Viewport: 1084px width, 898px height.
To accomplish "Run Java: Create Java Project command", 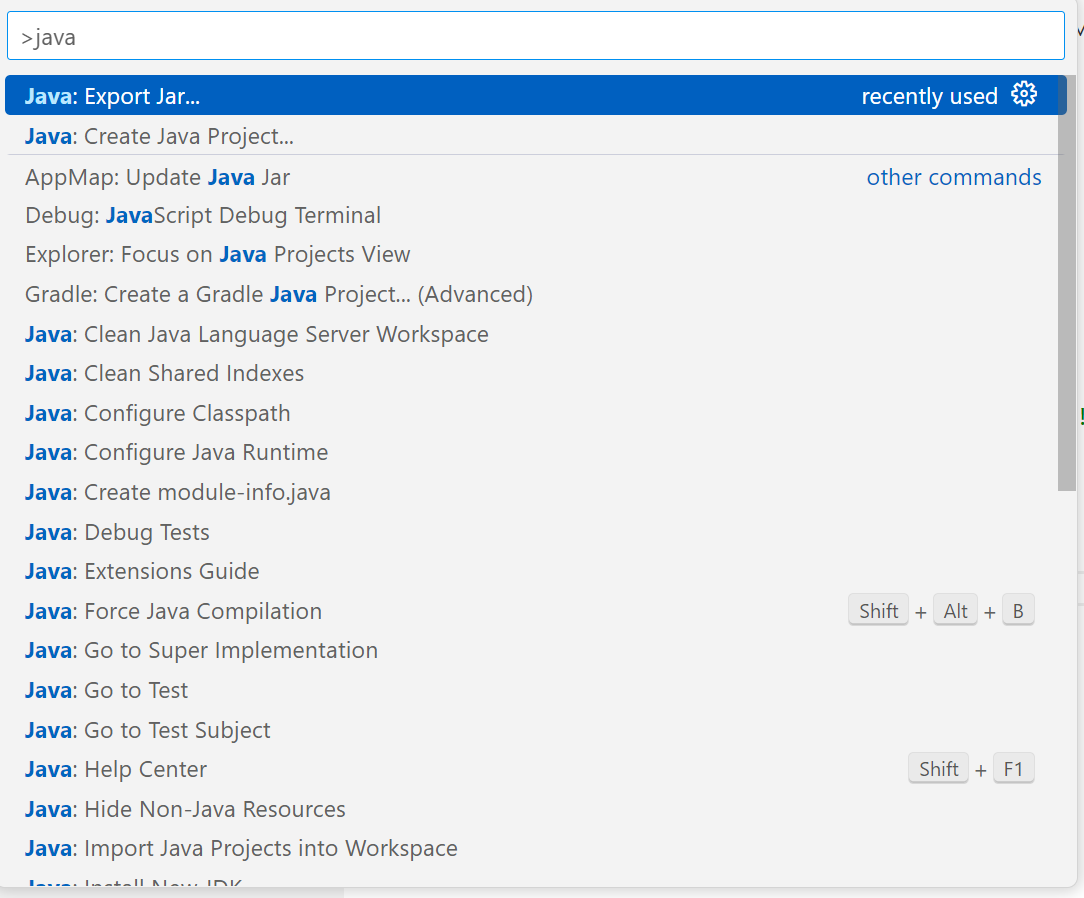I will pyautogui.click(x=160, y=136).
